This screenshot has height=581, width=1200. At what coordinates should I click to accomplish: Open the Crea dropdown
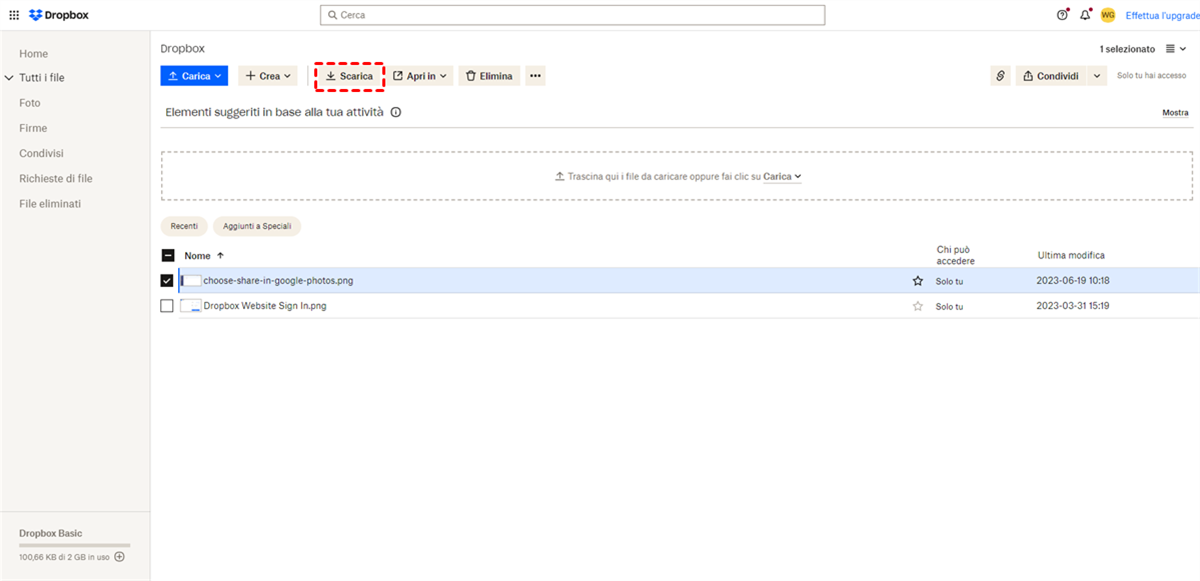(268, 76)
